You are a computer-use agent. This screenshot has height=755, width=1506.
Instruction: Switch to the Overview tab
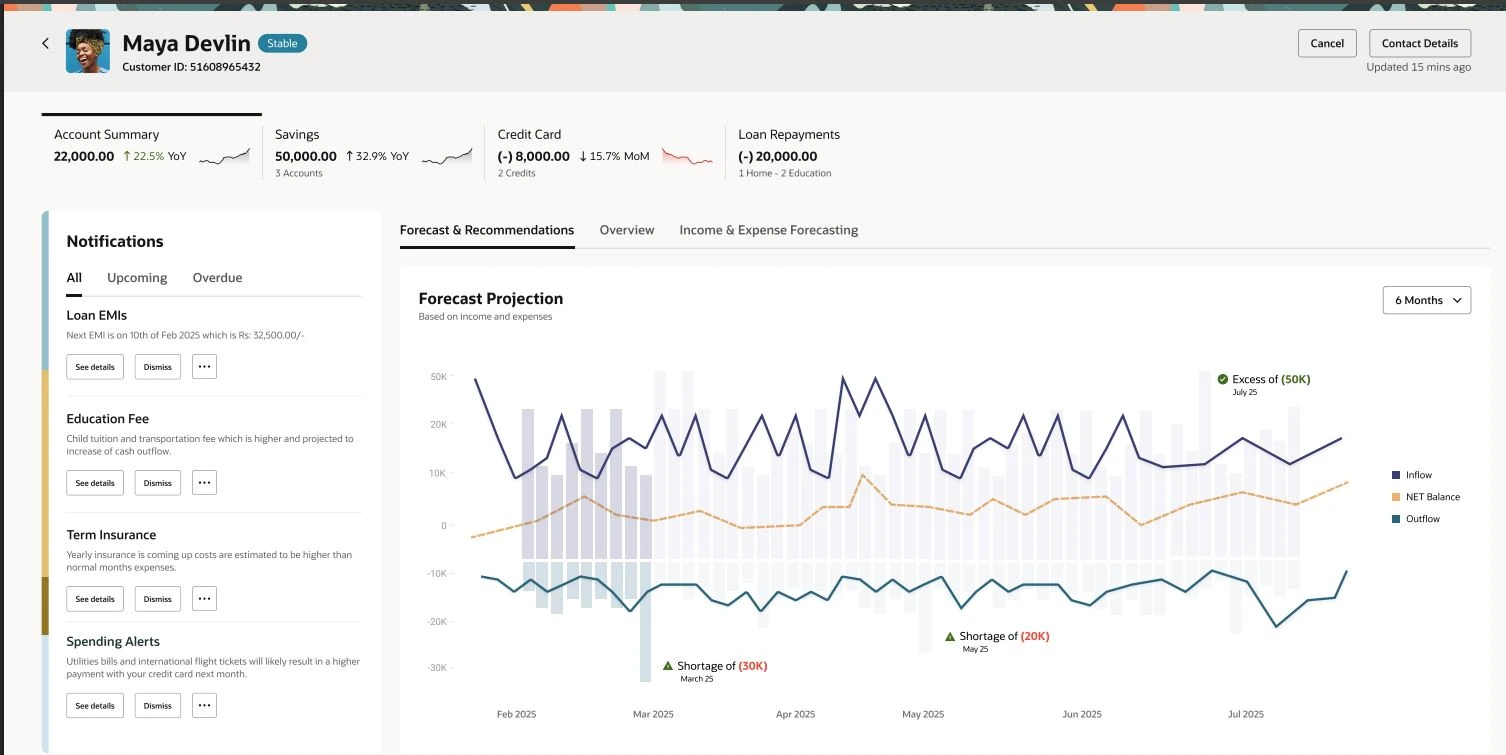(x=627, y=230)
